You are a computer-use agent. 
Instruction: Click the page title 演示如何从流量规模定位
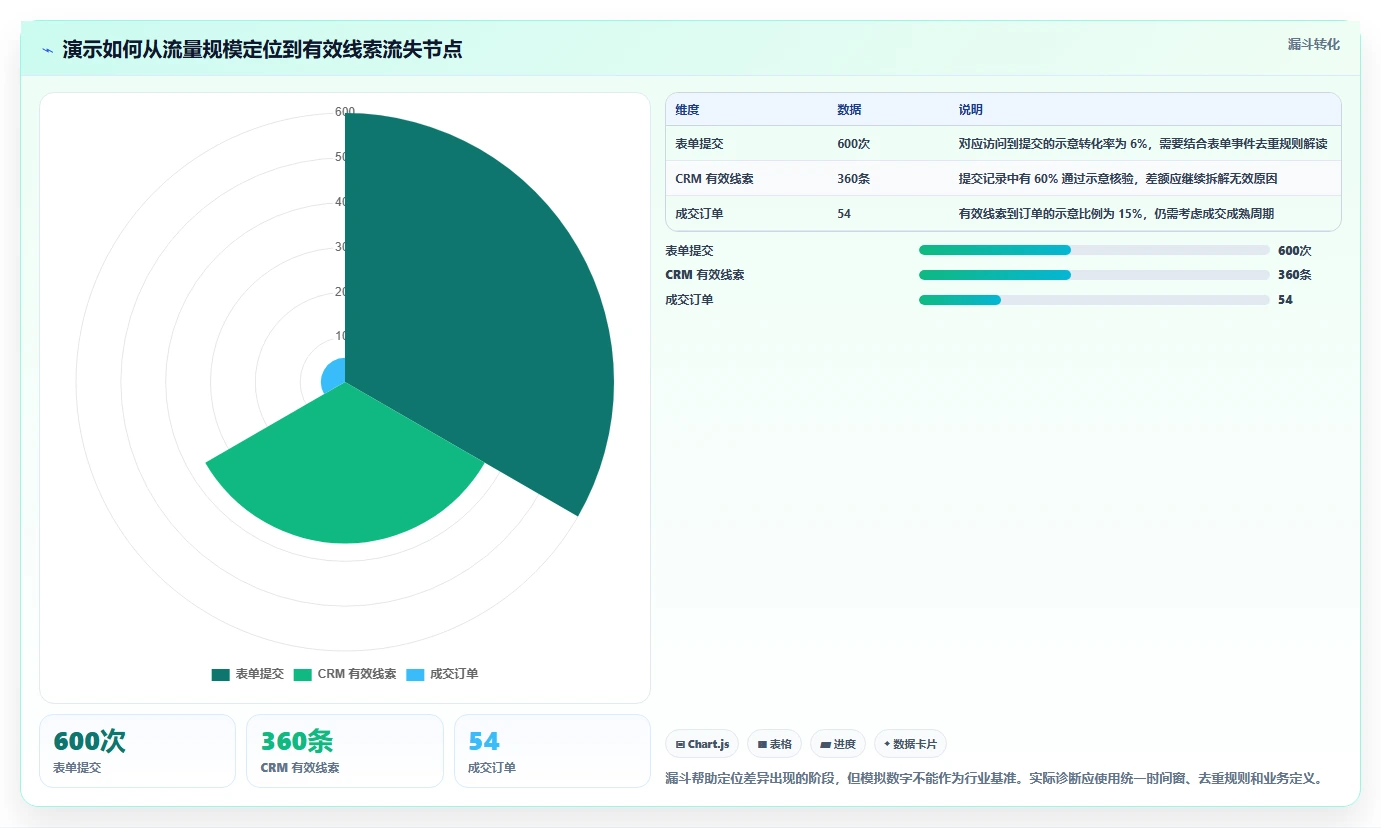click(x=262, y=50)
